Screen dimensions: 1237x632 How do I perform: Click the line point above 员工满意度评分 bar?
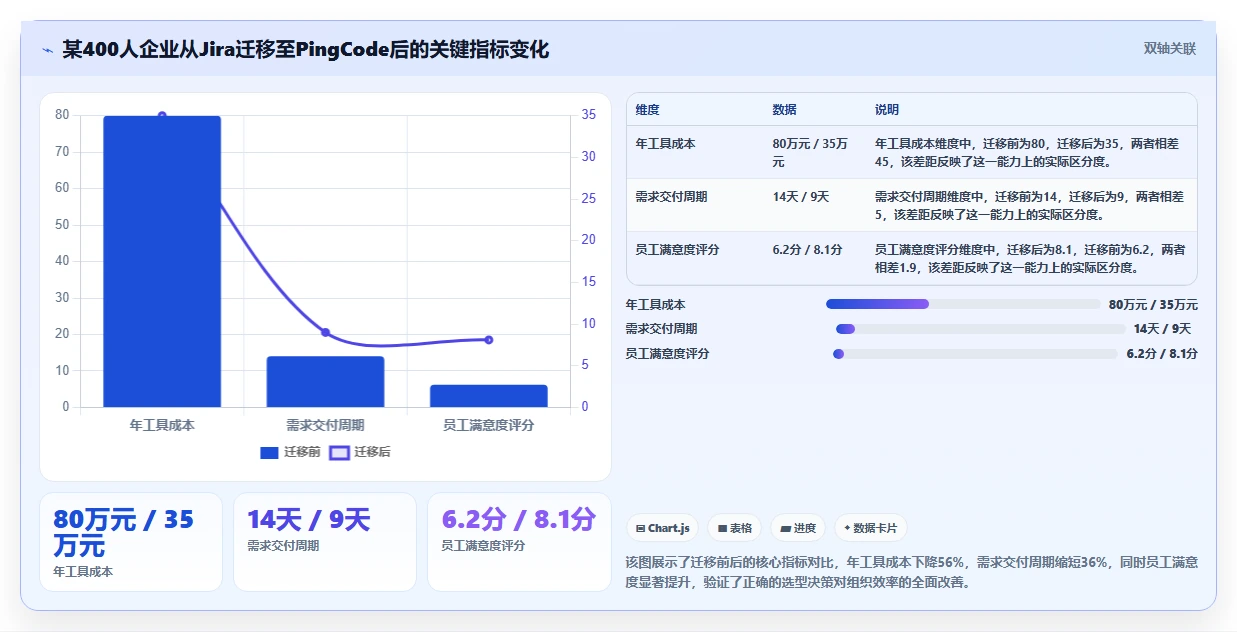(x=489, y=340)
